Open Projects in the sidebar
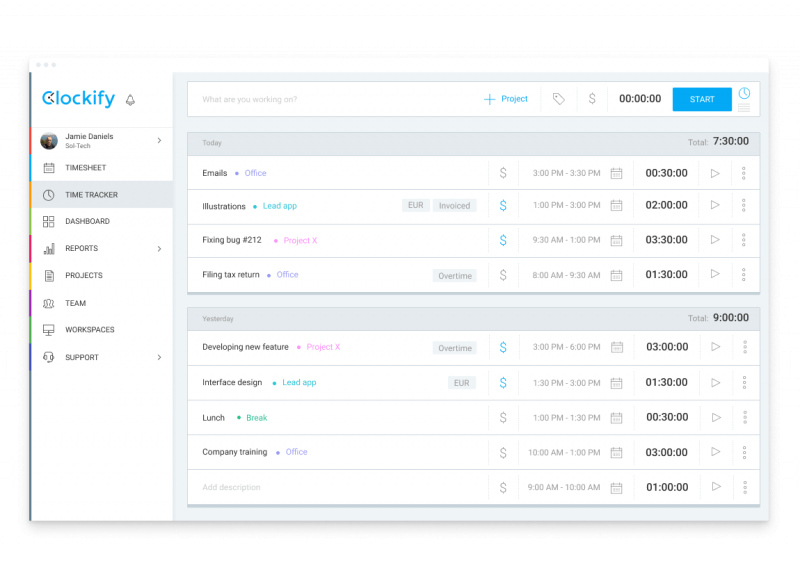Screen dimensions: 800x577 [x=102, y=275]
